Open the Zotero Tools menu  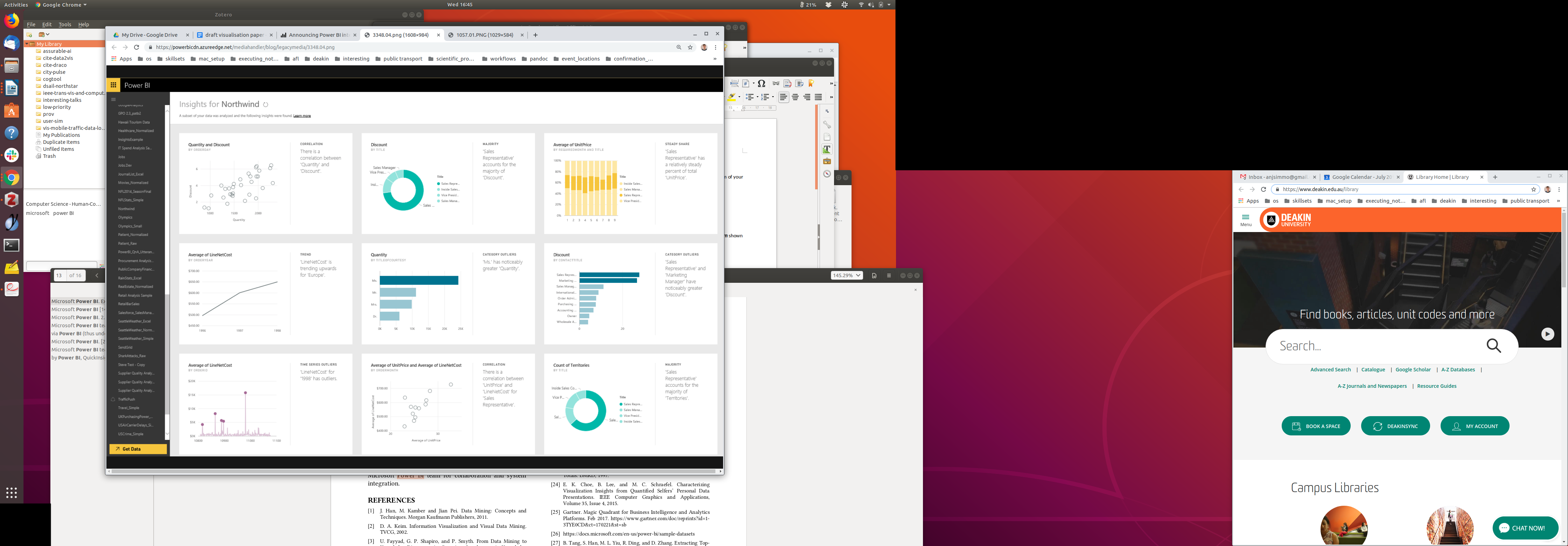pyautogui.click(x=64, y=24)
